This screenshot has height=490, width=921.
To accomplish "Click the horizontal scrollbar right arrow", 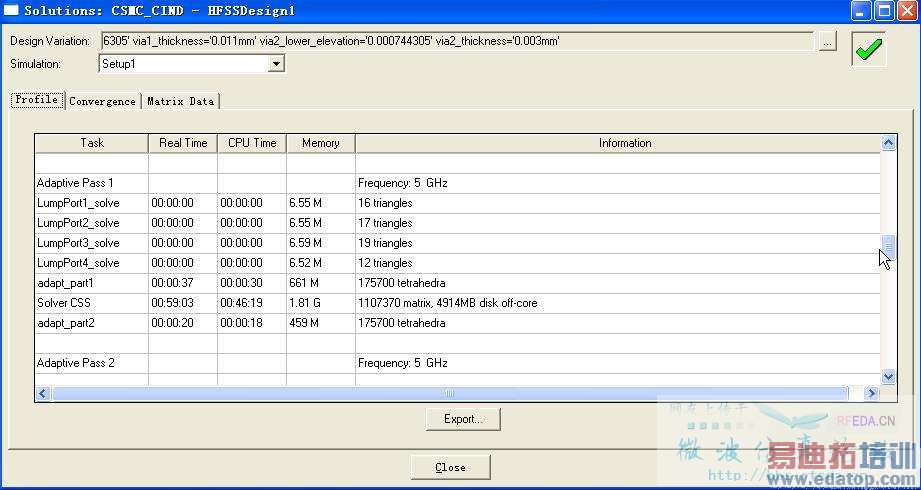I will [872, 393].
